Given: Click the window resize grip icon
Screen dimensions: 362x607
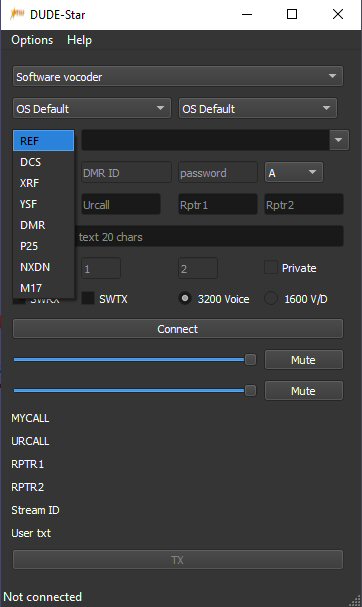Looking at the screenshot, I should pyautogui.click(x=355, y=600).
